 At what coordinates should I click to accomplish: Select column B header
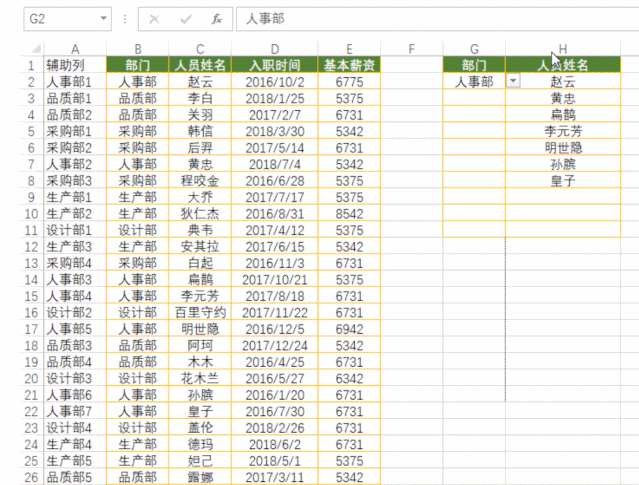(138, 49)
